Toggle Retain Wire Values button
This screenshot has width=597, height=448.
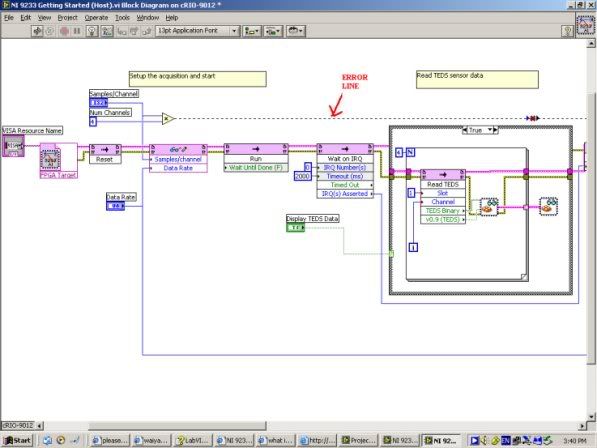click(x=107, y=31)
